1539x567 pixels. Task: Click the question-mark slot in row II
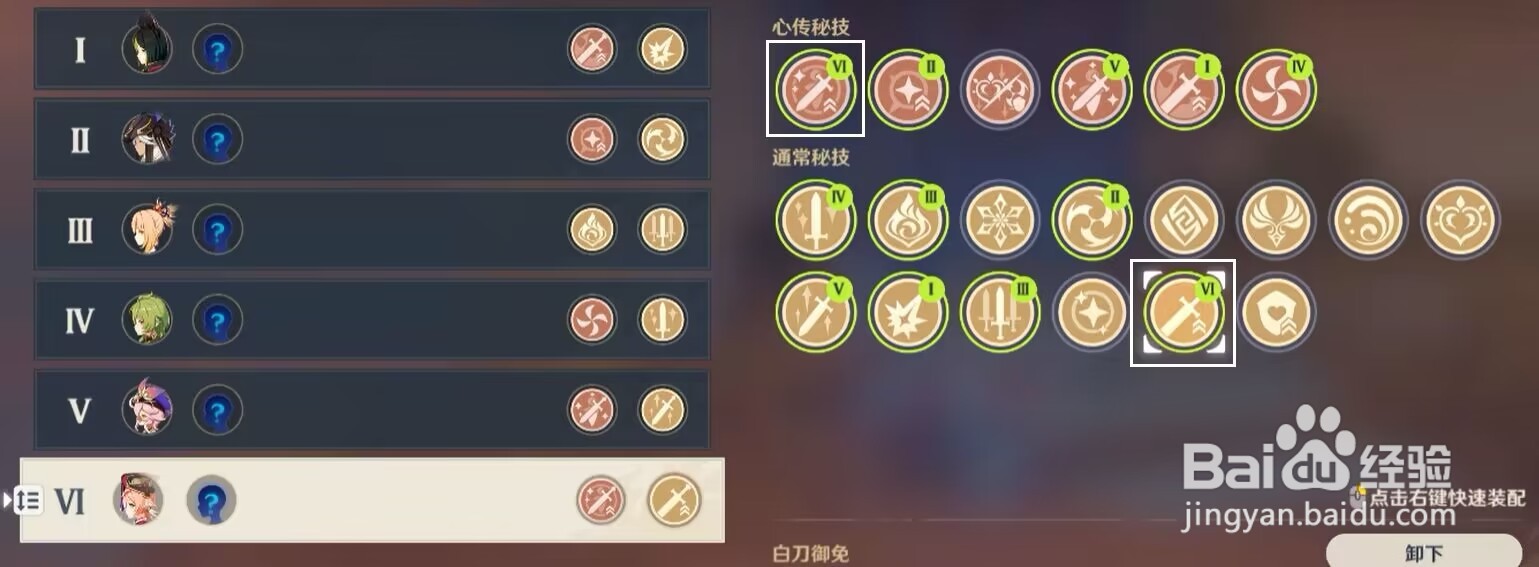(x=217, y=138)
